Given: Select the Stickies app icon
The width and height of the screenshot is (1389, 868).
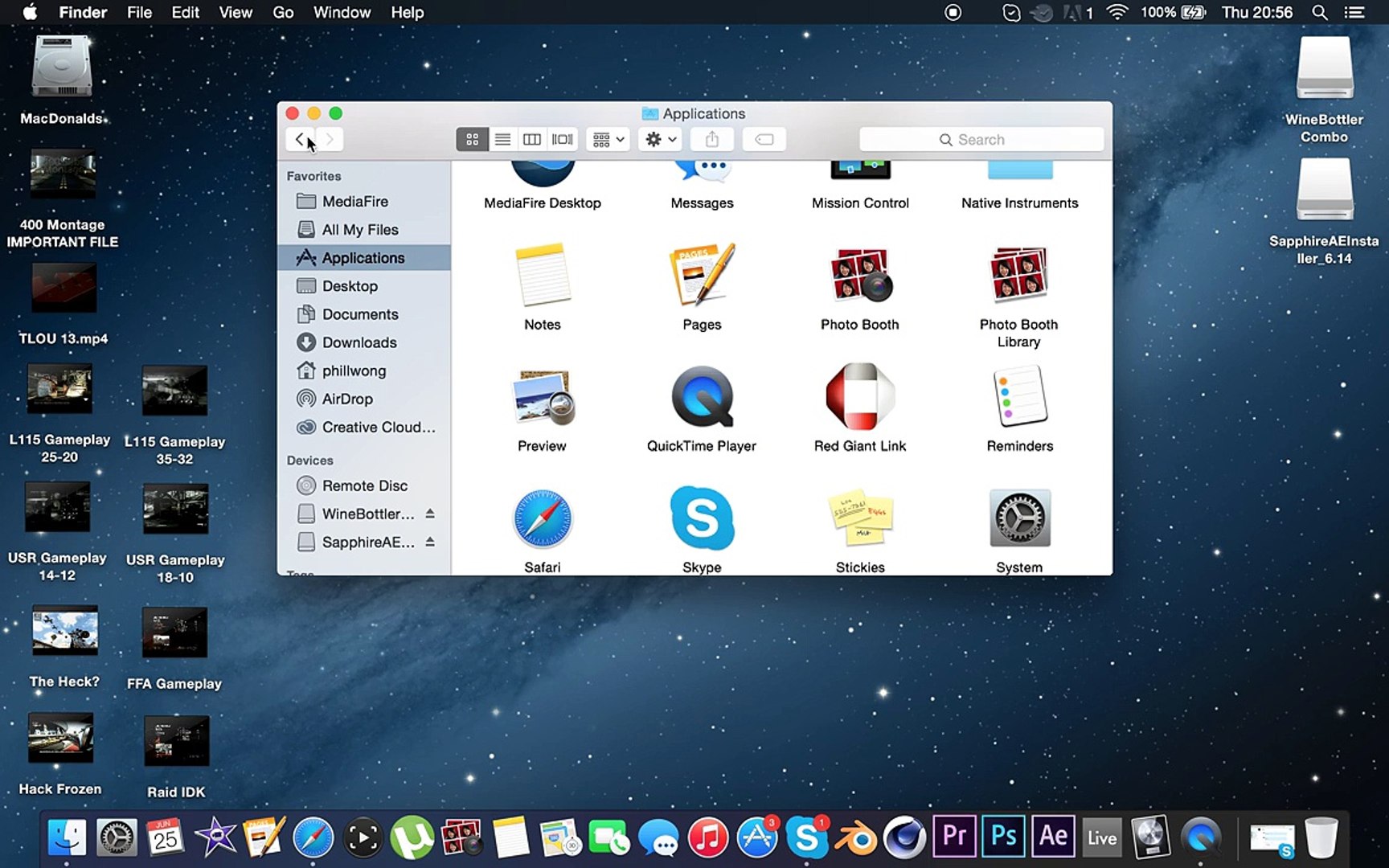Looking at the screenshot, I should tap(859, 518).
